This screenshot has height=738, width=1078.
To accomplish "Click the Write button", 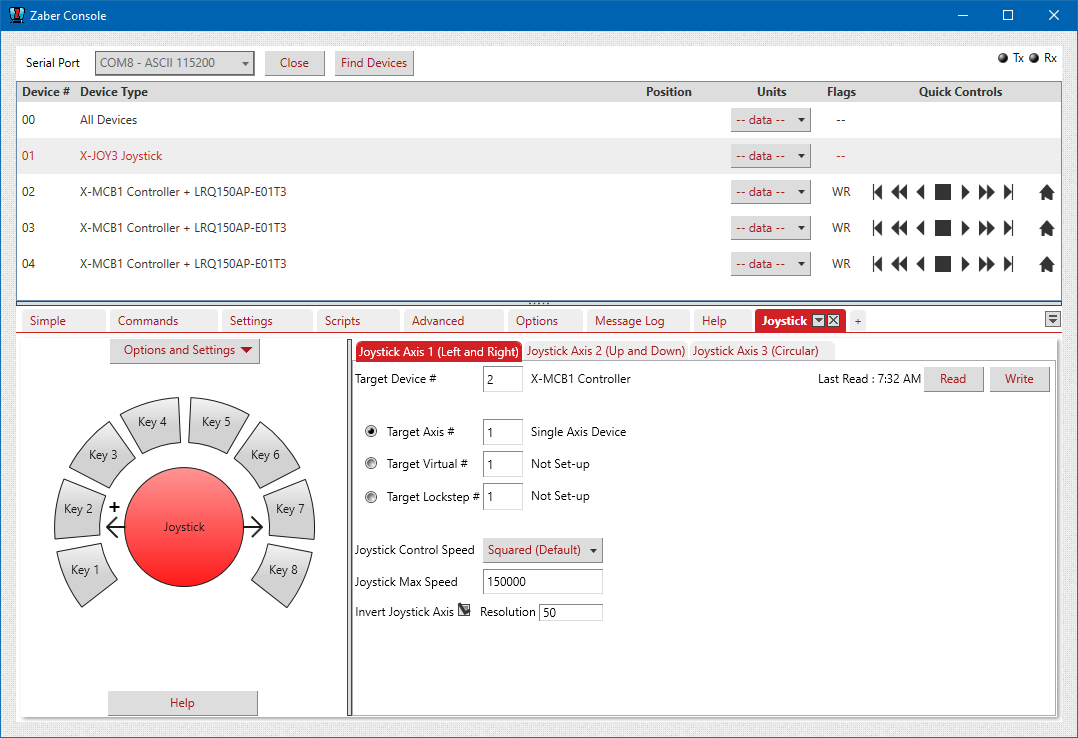I will [x=1019, y=379].
